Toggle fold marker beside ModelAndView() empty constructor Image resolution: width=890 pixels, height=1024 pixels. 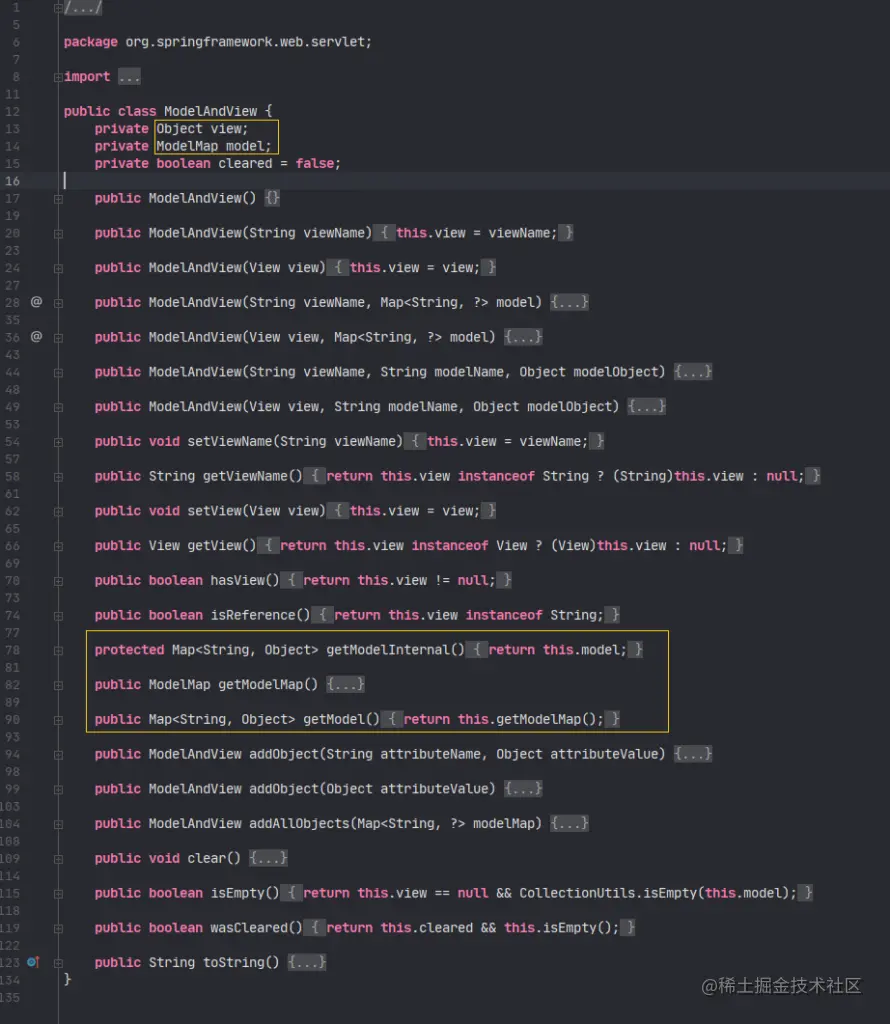point(58,199)
